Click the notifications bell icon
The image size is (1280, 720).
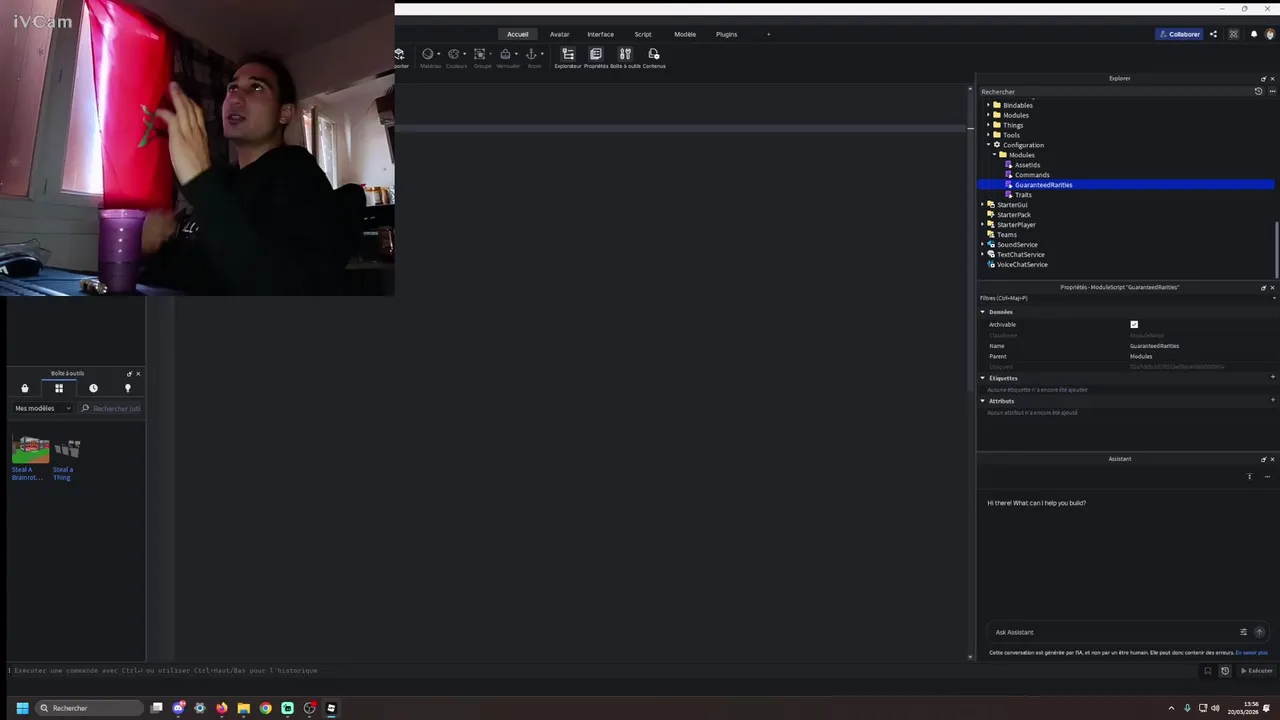pos(1253,34)
